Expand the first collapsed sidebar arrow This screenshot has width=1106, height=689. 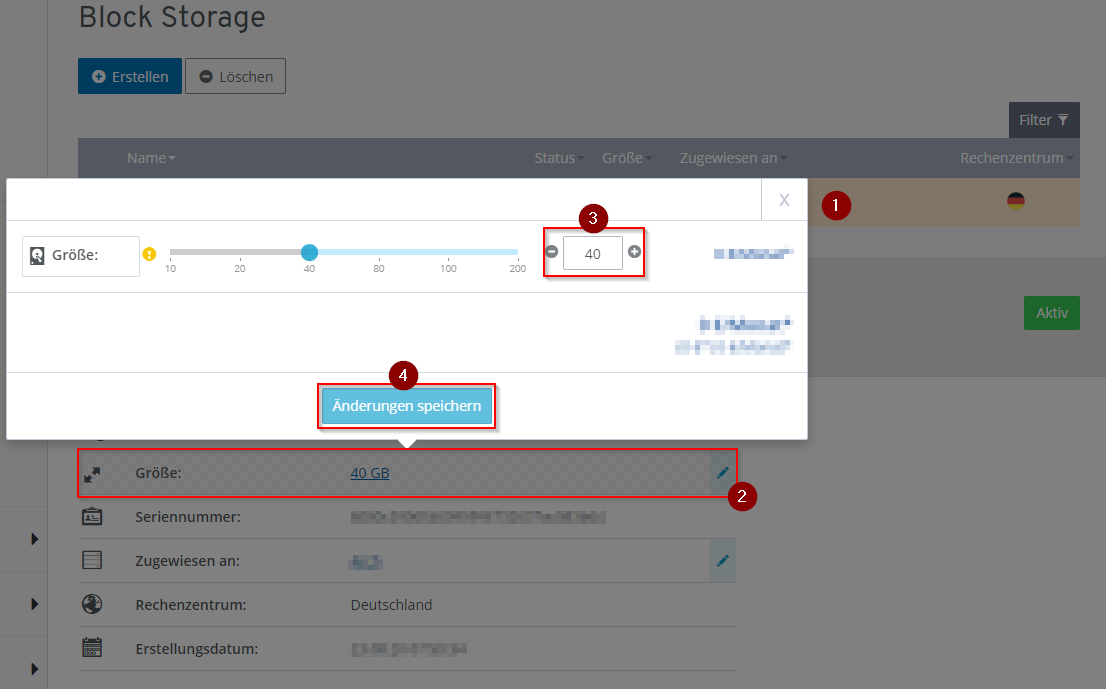(x=35, y=539)
